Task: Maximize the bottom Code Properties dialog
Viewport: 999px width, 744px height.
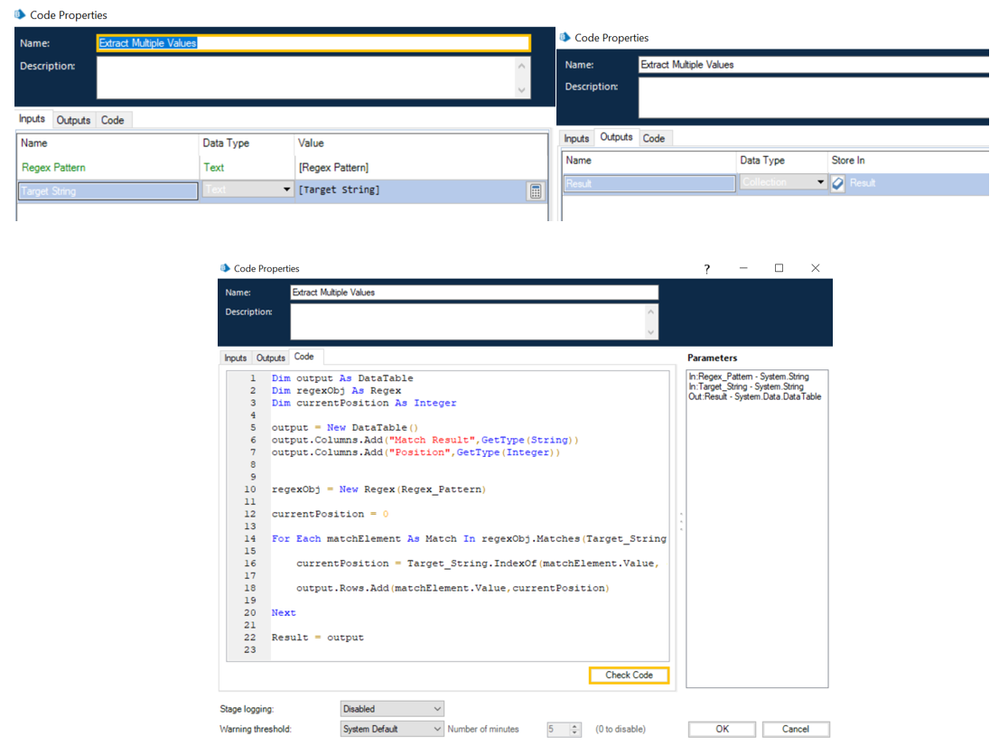Action: [x=779, y=268]
